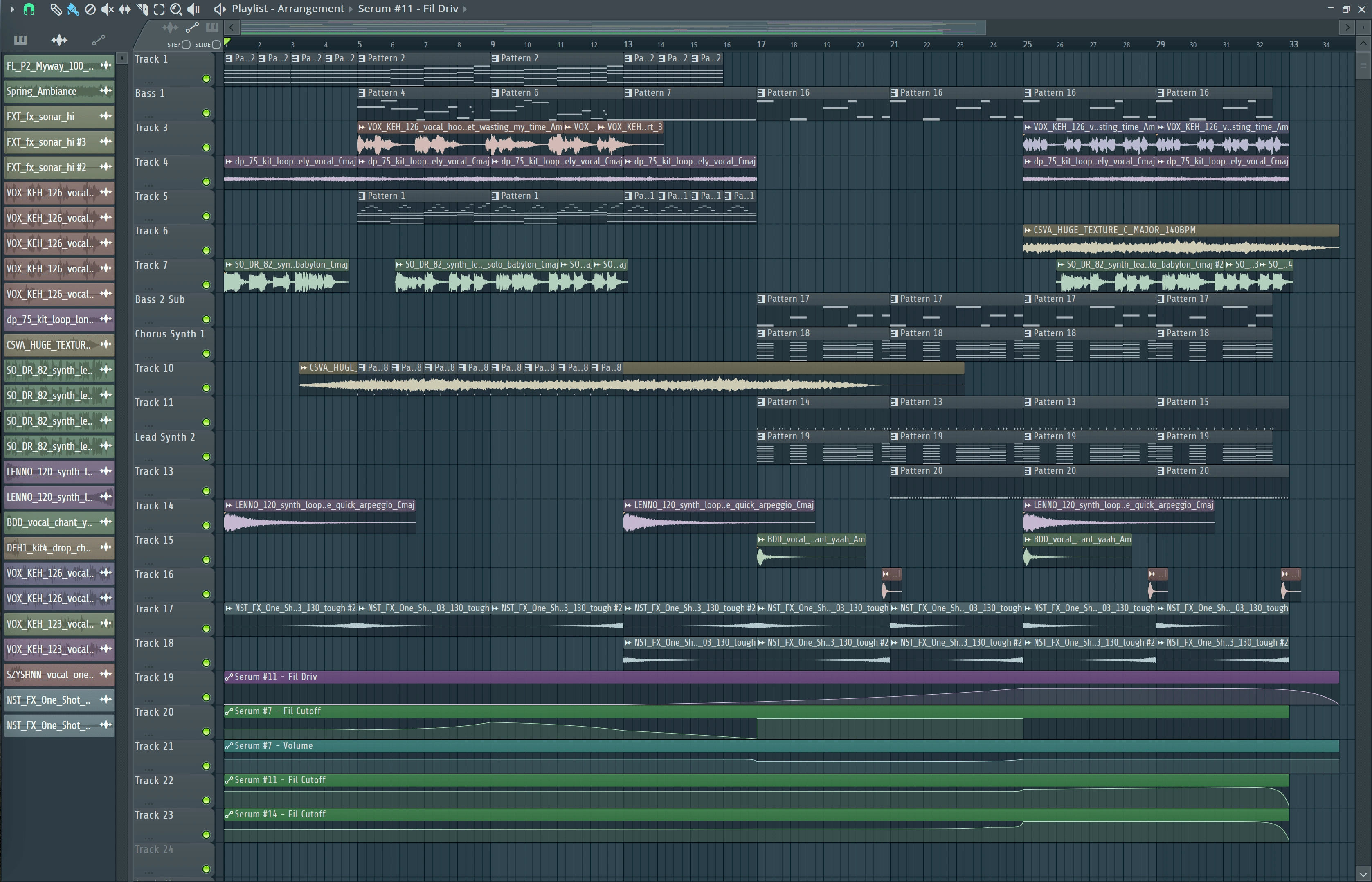Mute Bass 2 Sub track green light
The image size is (1372, 882).
(206, 319)
